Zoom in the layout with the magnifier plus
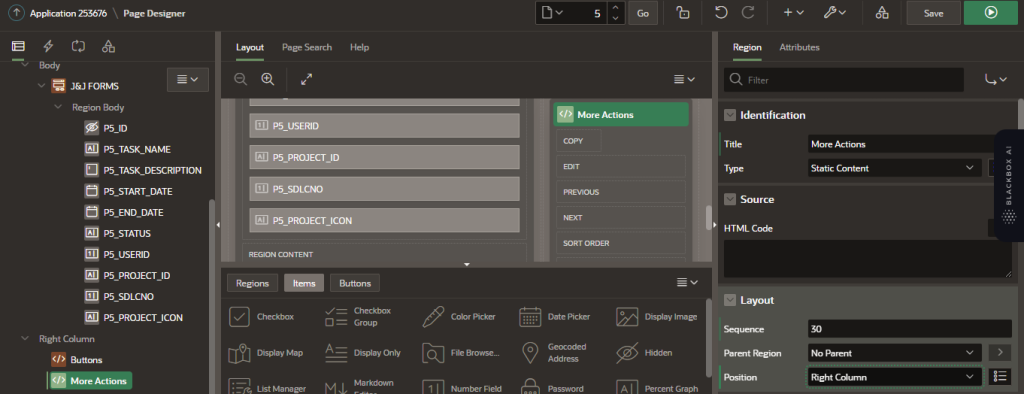 pyautogui.click(x=267, y=79)
